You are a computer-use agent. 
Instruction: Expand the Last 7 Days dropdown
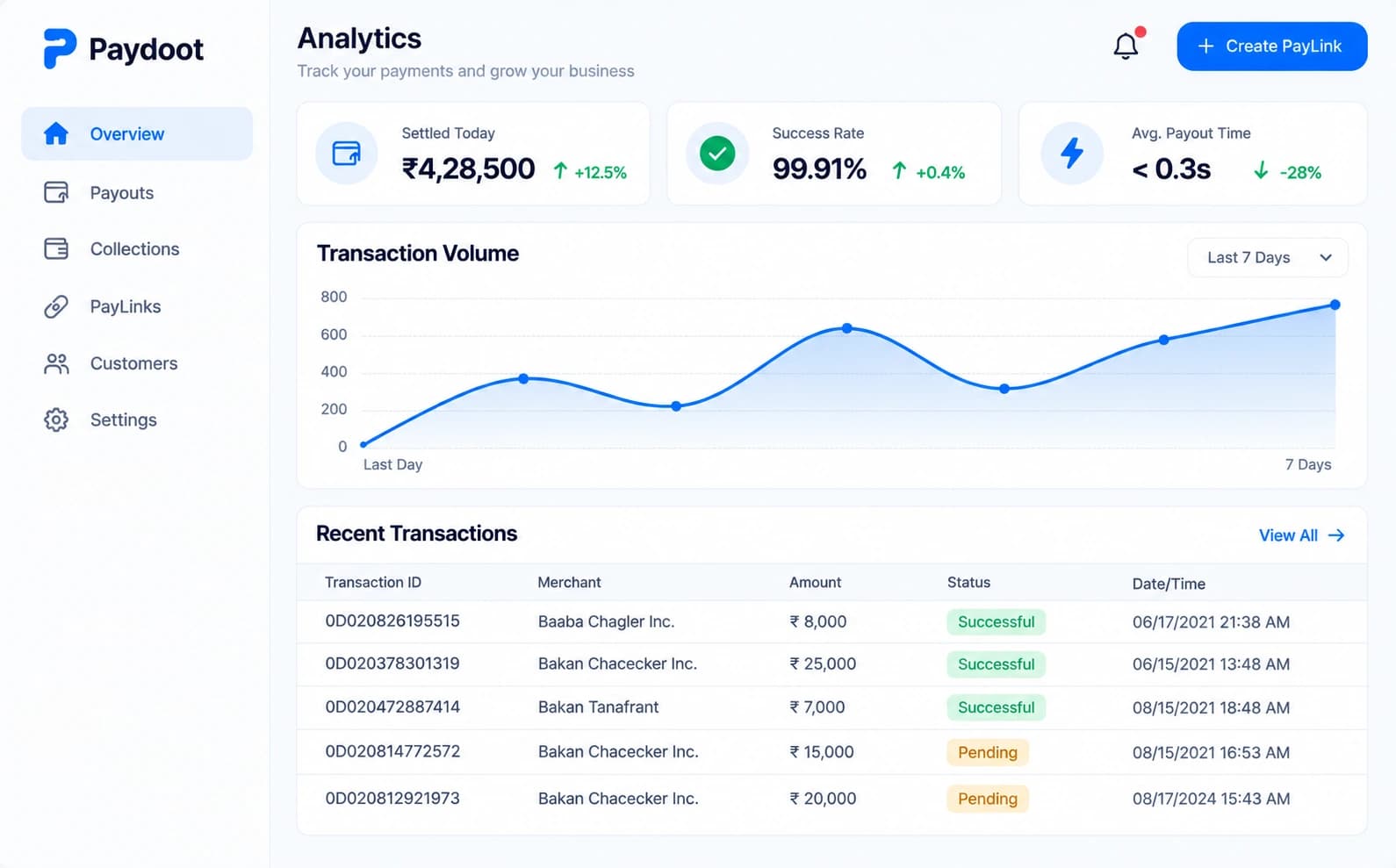click(1268, 257)
